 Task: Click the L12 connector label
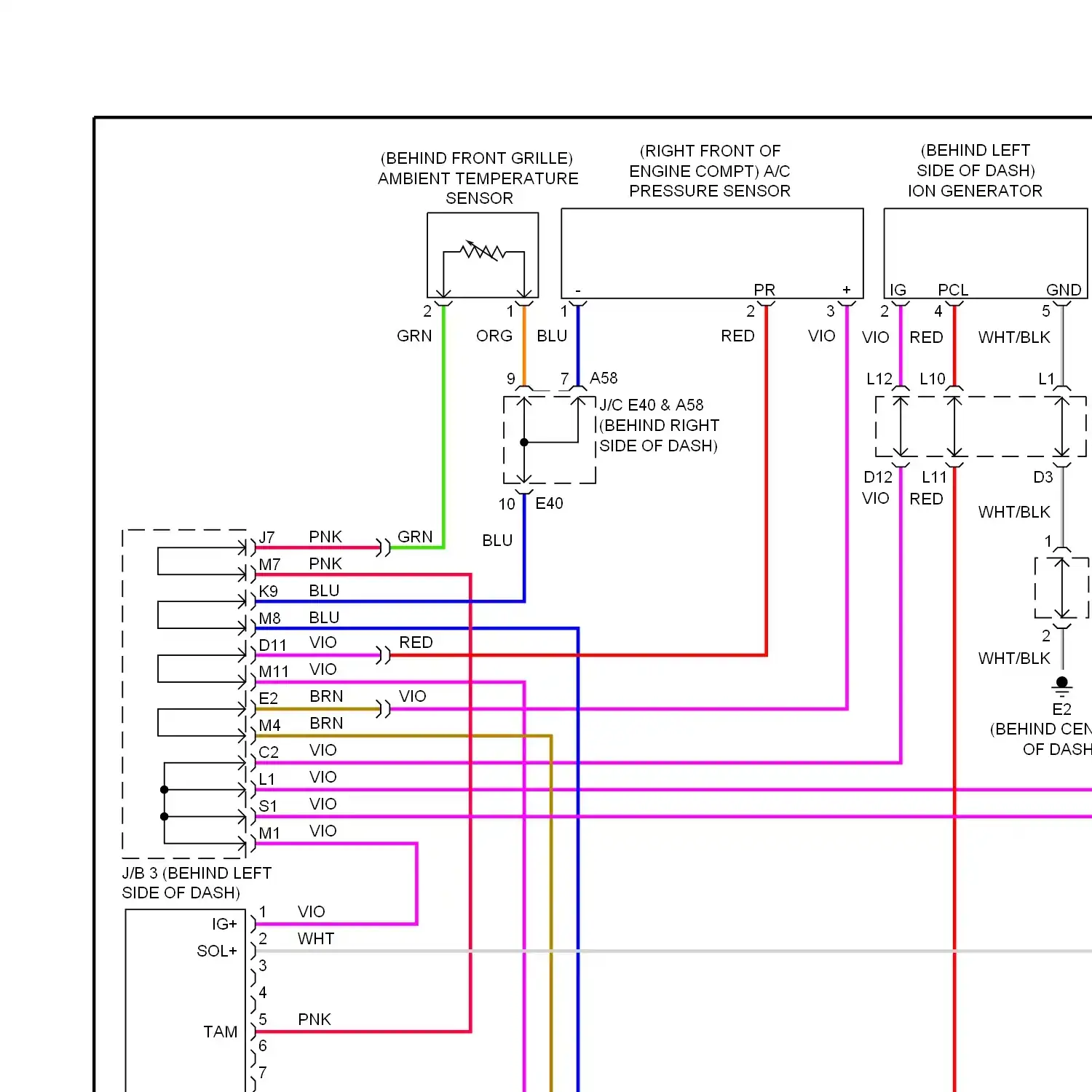click(879, 379)
